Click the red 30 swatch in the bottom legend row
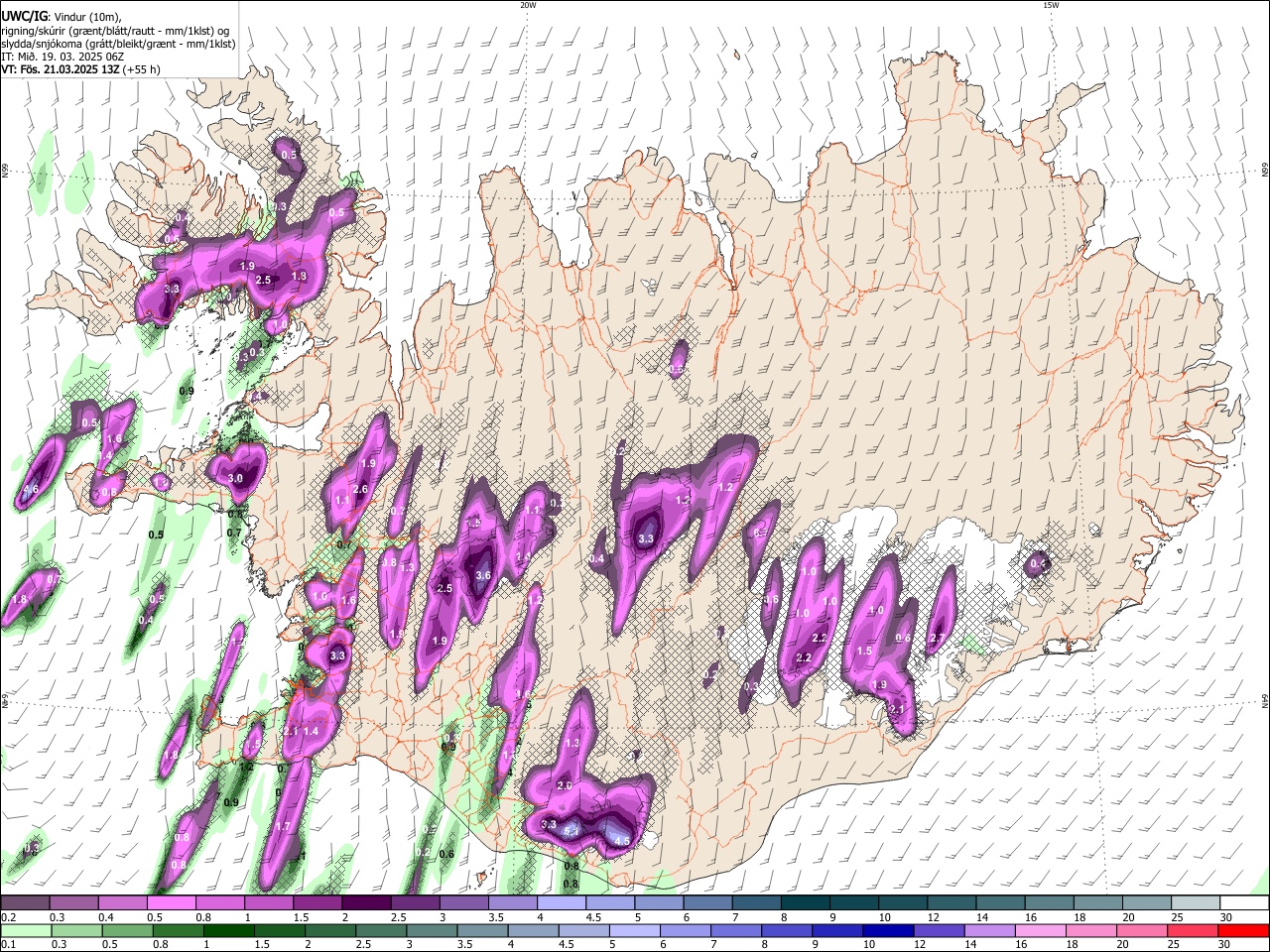This screenshot has height=952, width=1270. point(1244,930)
